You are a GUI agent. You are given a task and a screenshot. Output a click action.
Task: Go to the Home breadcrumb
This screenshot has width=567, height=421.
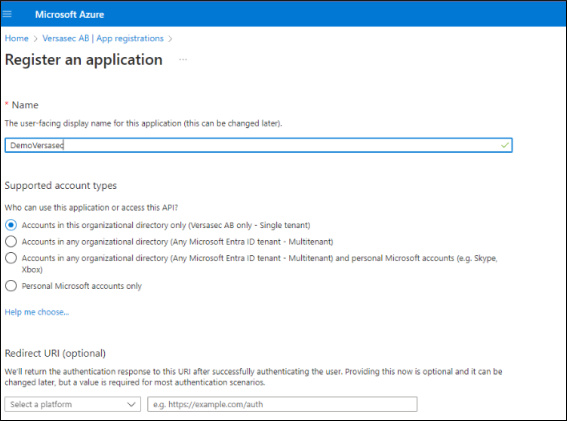(x=16, y=38)
